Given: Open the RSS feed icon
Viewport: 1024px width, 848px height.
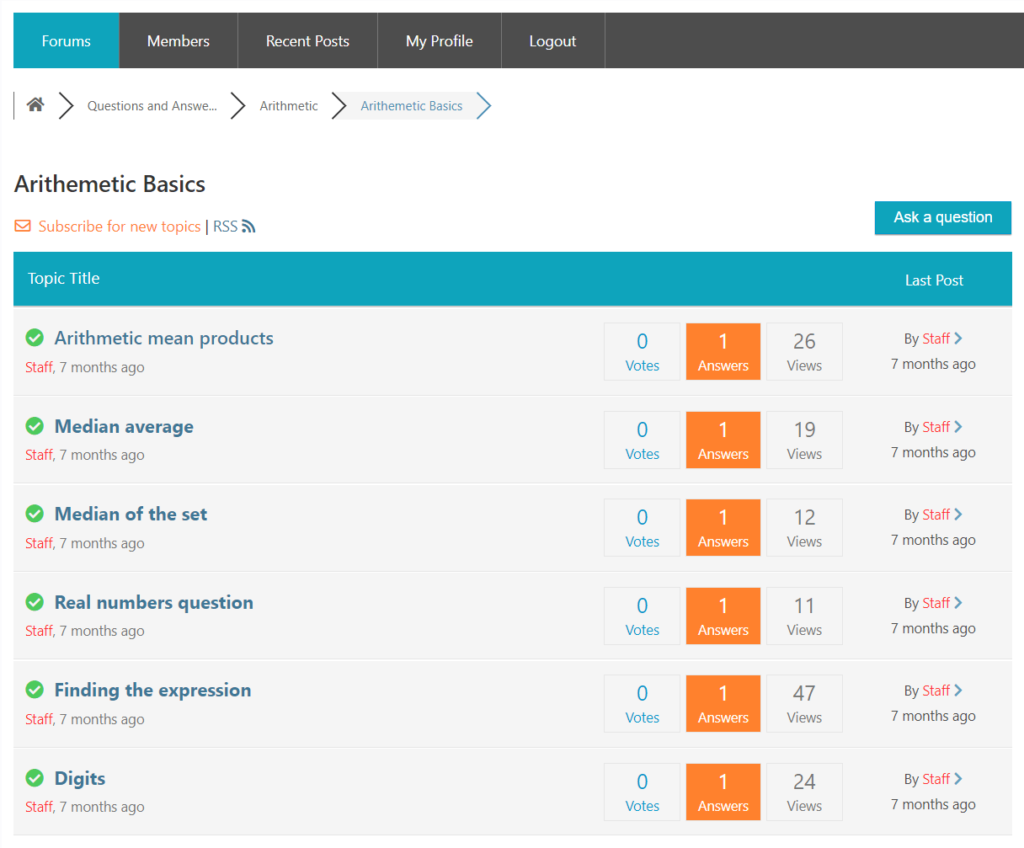Looking at the screenshot, I should (246, 226).
